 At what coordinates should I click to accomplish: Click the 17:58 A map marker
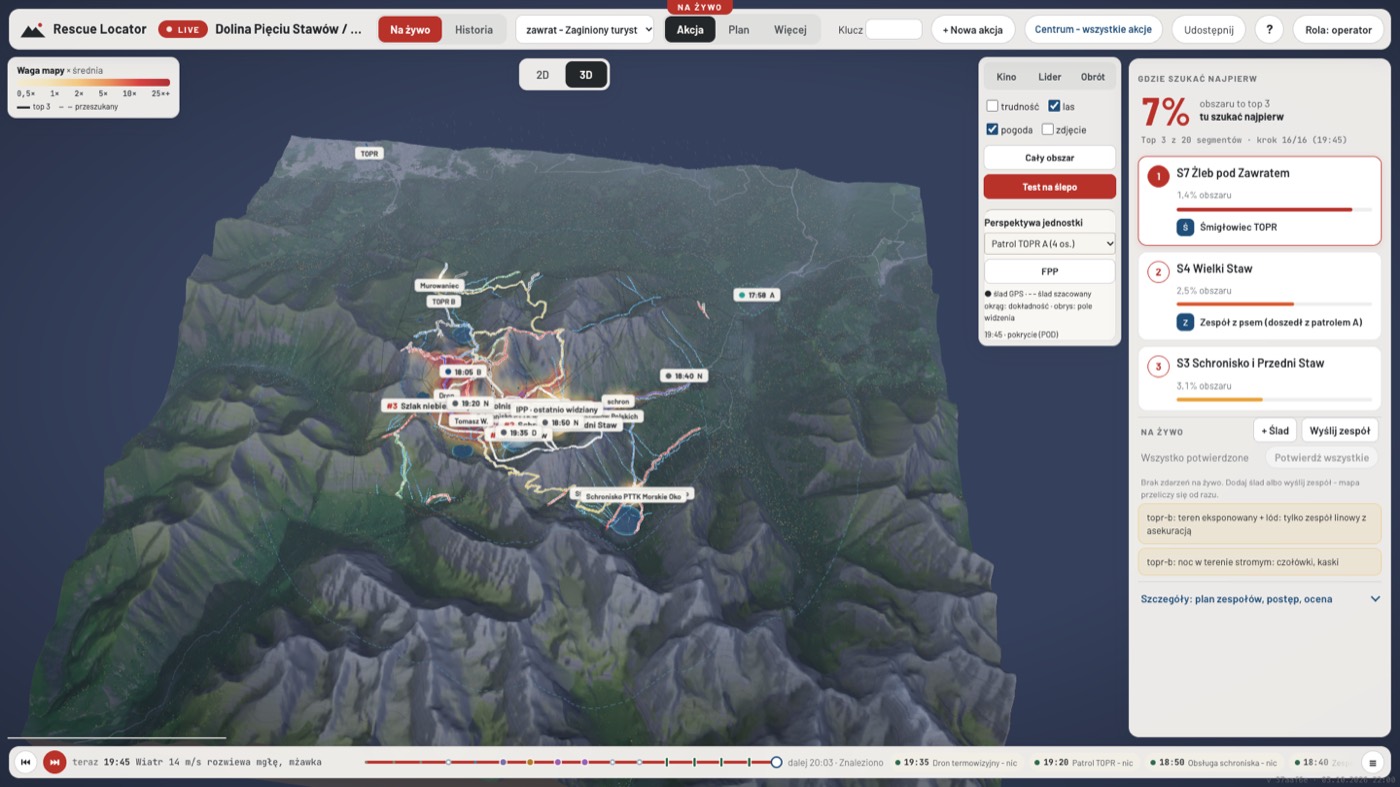pyautogui.click(x=757, y=295)
